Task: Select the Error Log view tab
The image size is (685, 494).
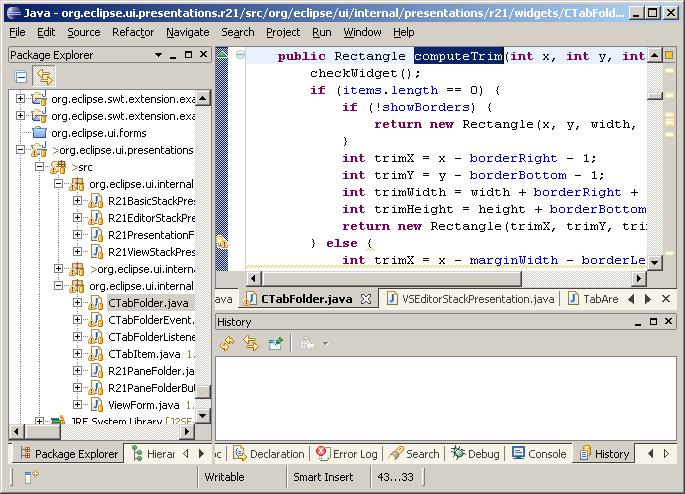Action: (x=347, y=454)
